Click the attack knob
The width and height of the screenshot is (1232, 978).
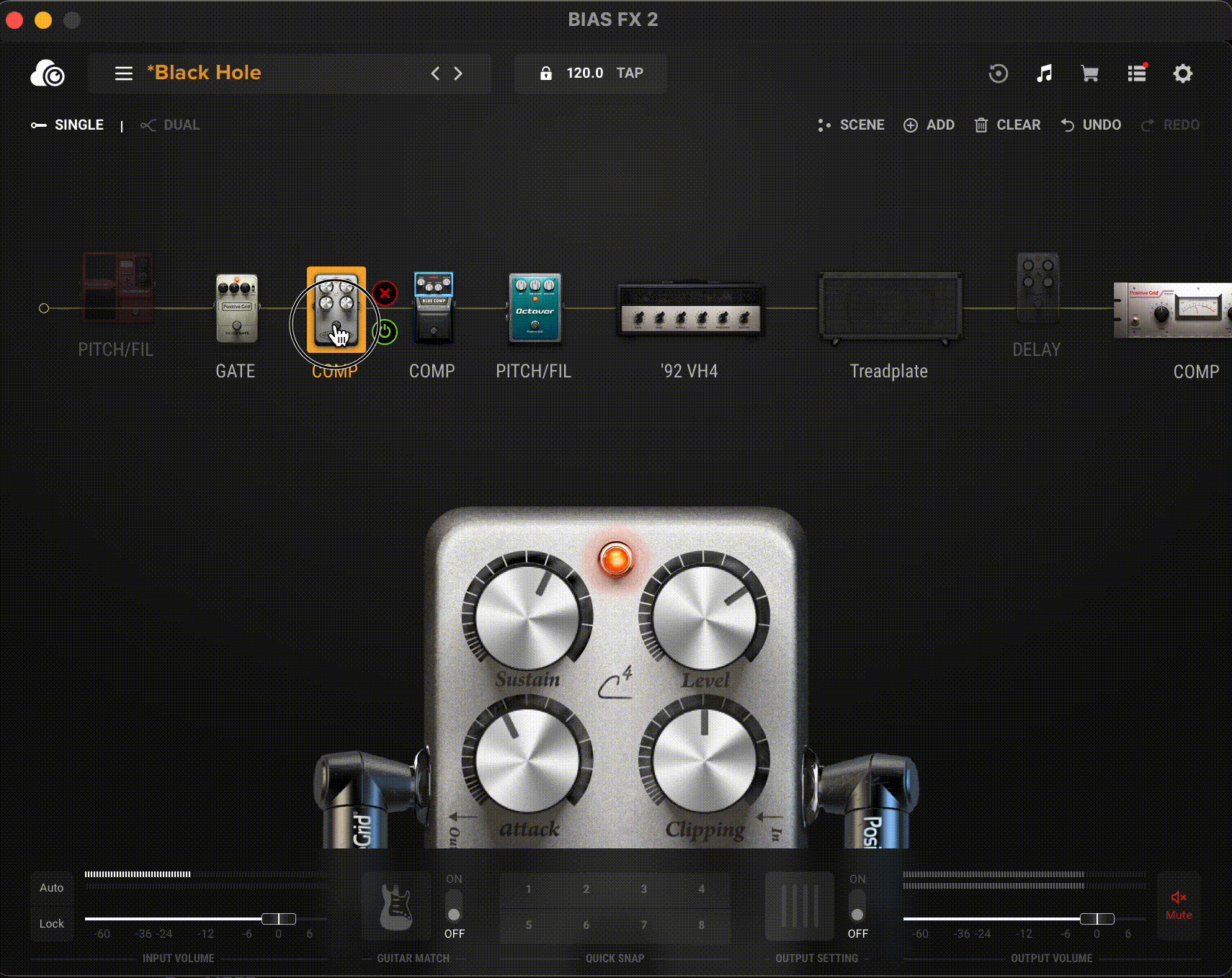click(x=527, y=760)
